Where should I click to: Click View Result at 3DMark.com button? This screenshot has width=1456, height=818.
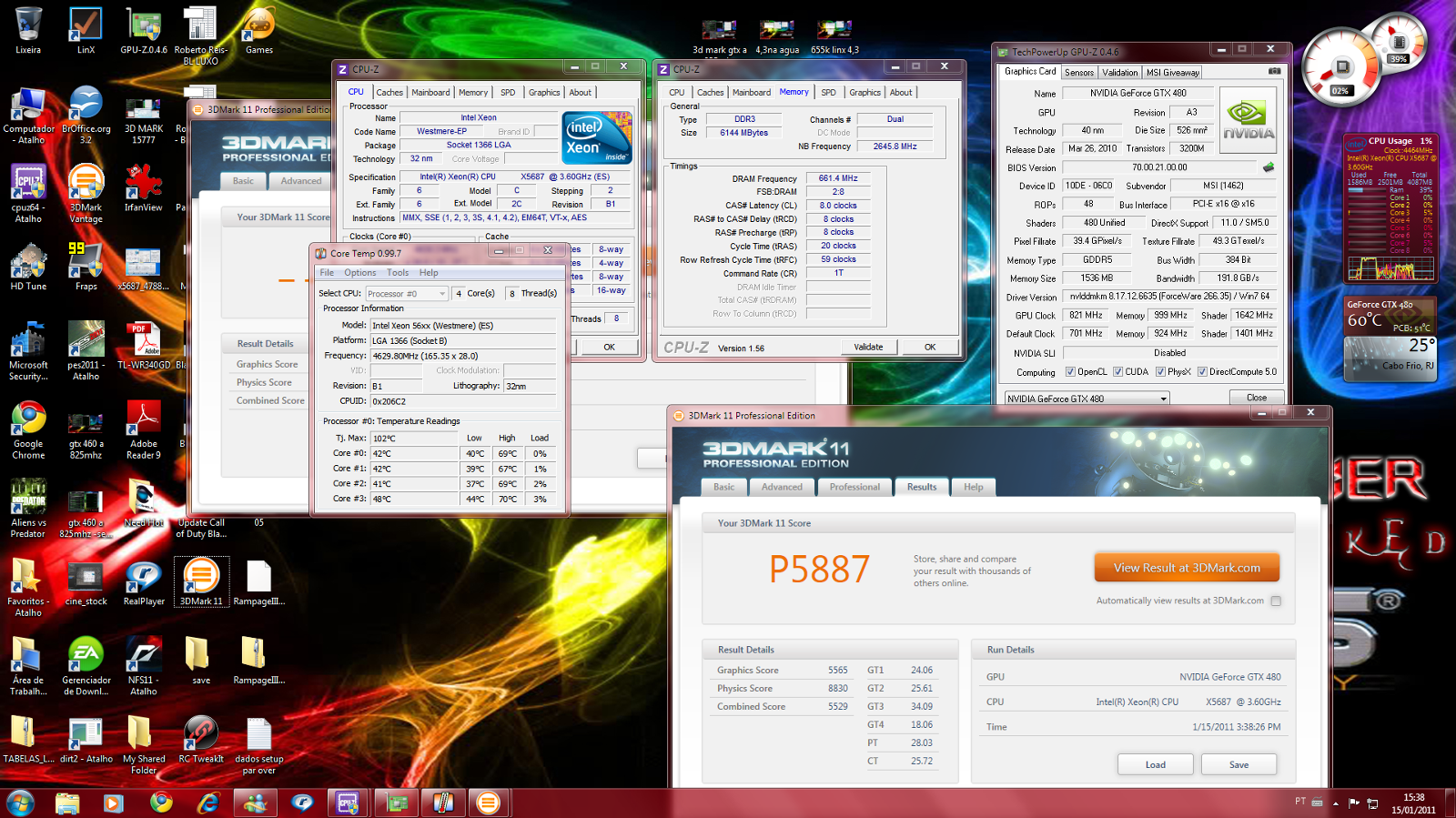[1187, 568]
